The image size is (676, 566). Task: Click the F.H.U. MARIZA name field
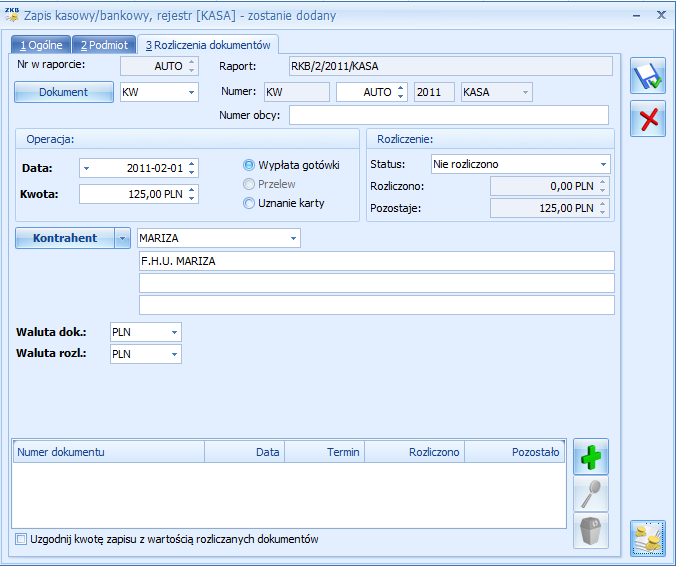(376, 261)
